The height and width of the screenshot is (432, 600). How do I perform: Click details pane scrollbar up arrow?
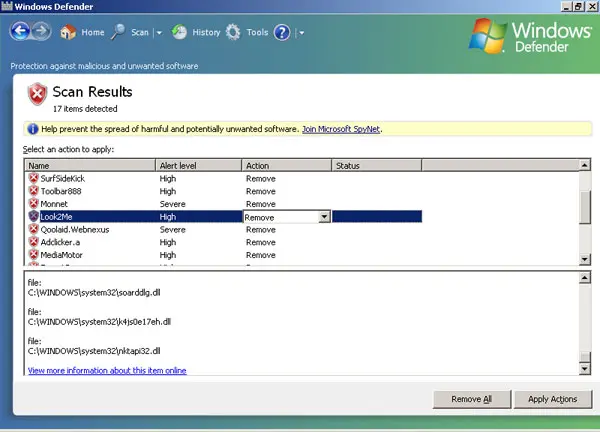584,278
